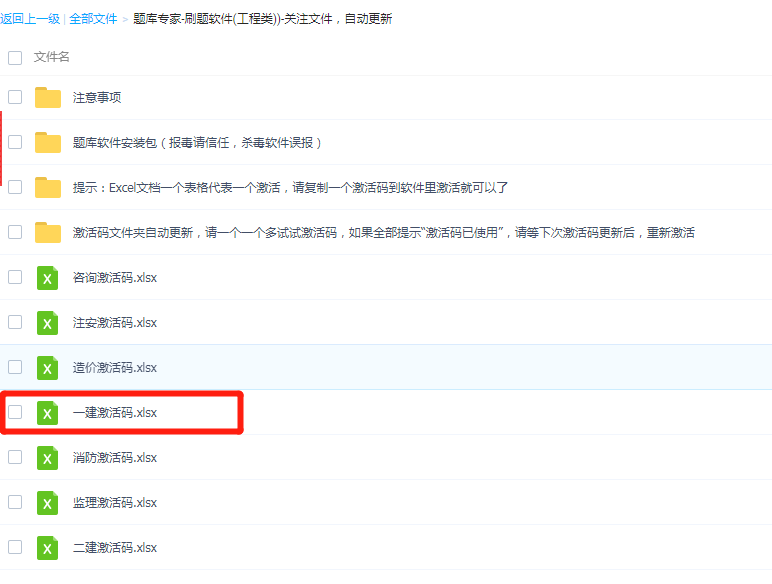Click the Excel icon for 二建激活码.xlsx
This screenshot has height=584, width=772.
pos(48,547)
